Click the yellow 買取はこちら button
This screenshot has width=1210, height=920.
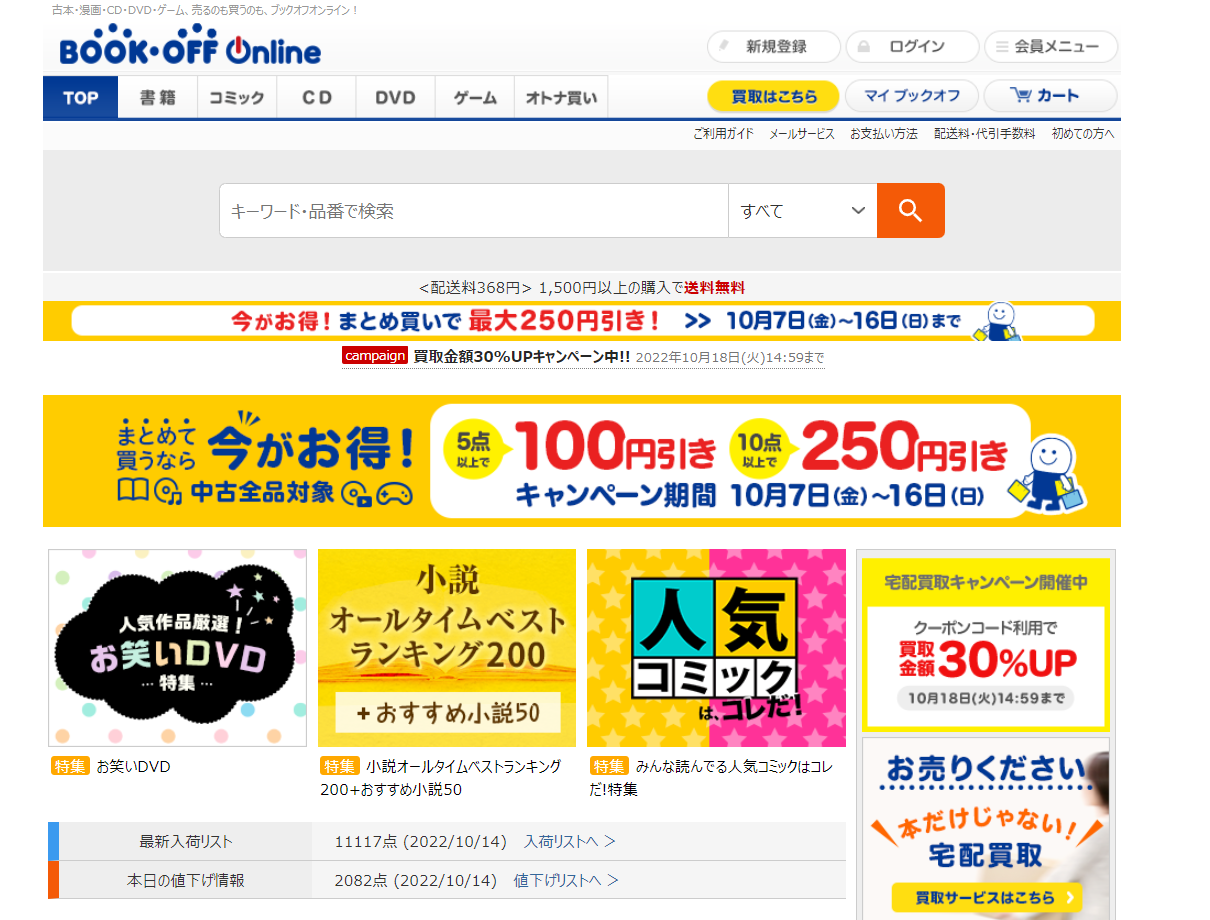pyautogui.click(x=774, y=96)
